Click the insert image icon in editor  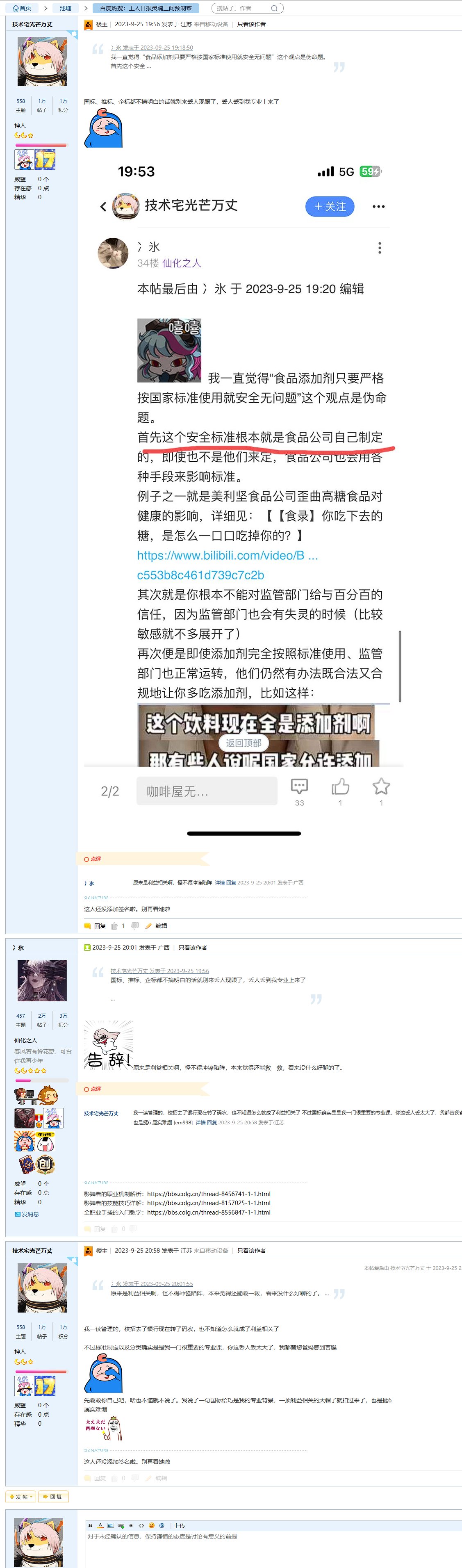click(111, 1525)
